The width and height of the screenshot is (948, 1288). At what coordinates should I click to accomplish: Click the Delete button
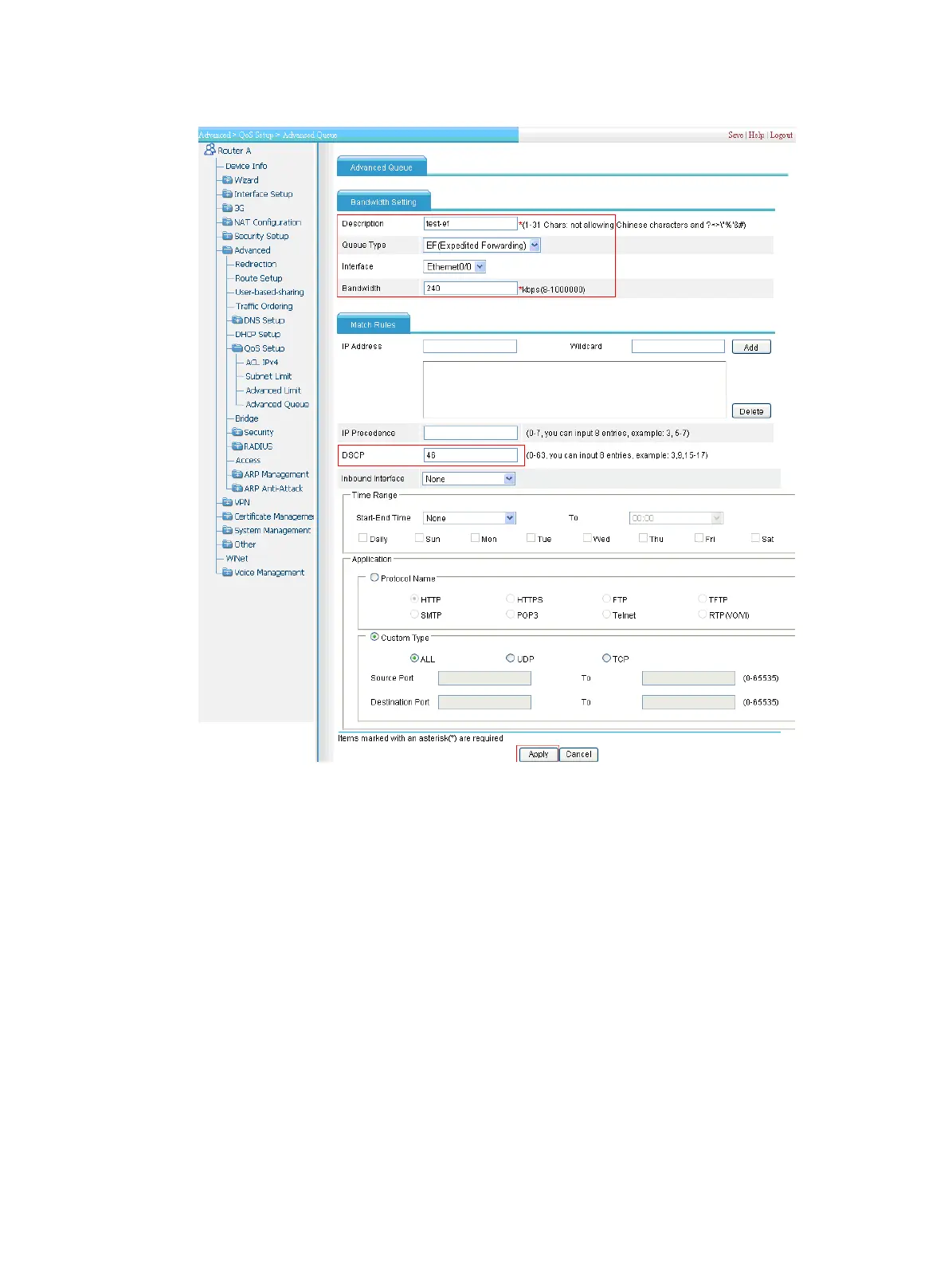pos(751,411)
